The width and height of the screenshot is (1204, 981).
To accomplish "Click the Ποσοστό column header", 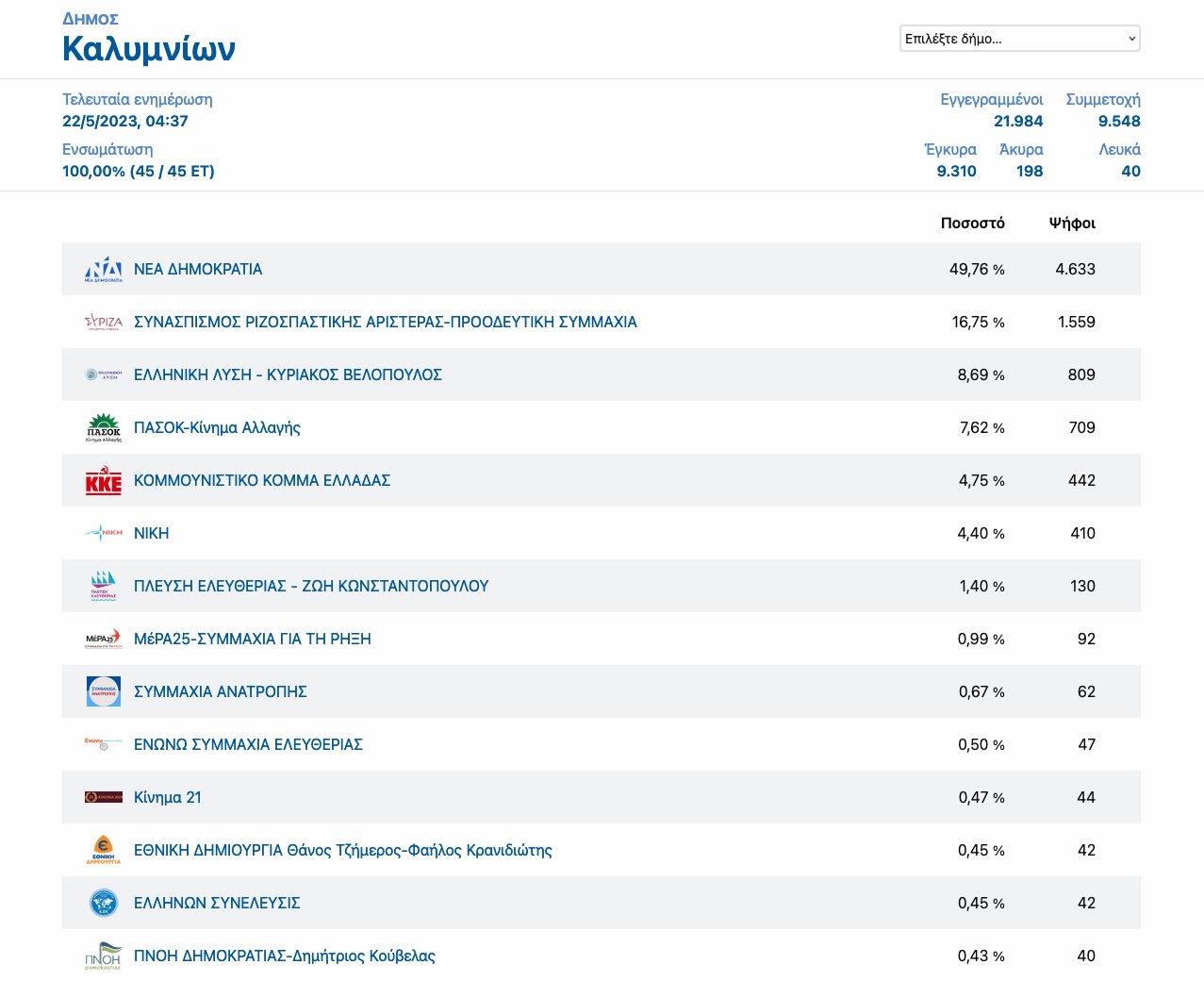I will pos(973,223).
